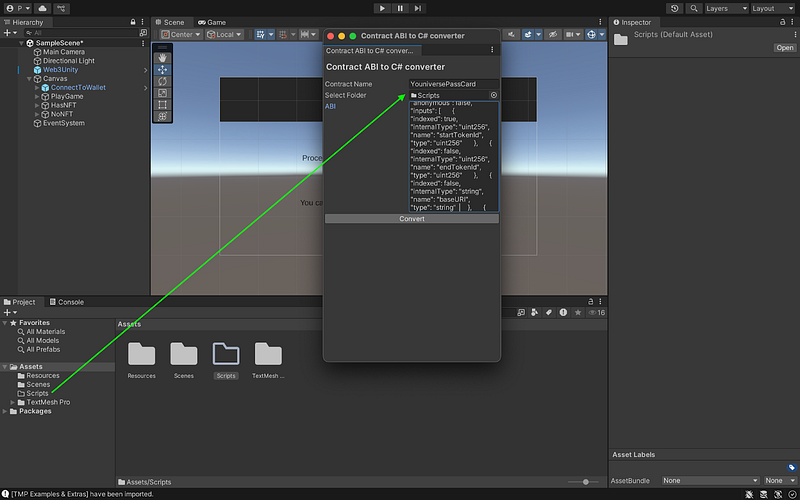Open the AssetBundle variant None dropdown
The height and width of the screenshot is (500, 800).
click(x=781, y=481)
